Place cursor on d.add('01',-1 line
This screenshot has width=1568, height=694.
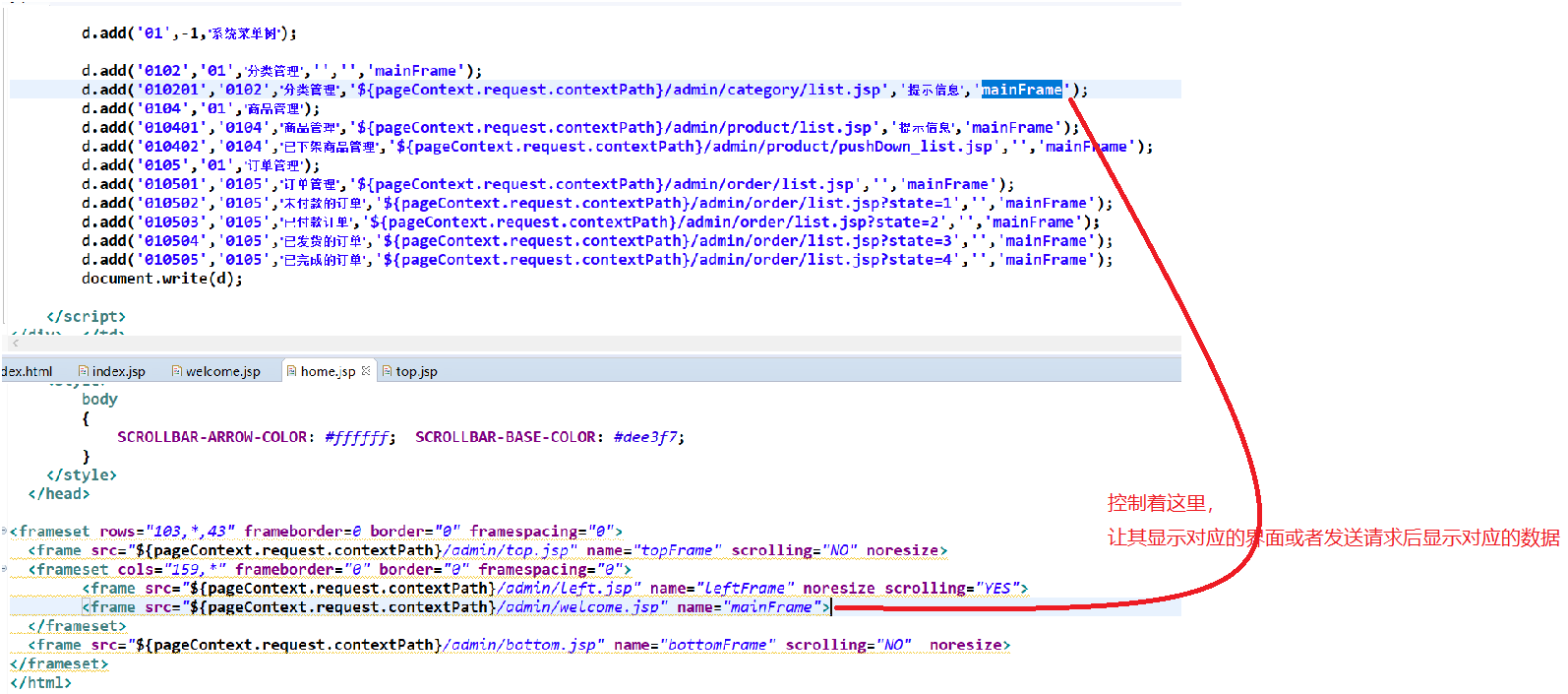tap(189, 33)
